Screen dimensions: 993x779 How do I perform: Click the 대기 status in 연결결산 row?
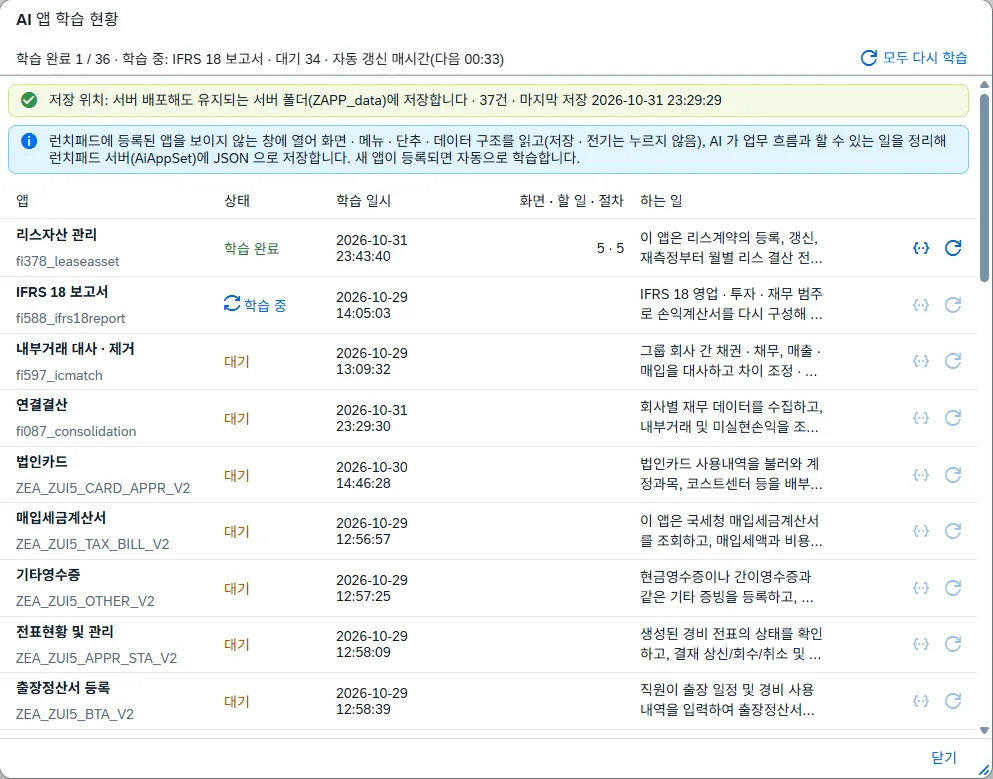[237, 418]
